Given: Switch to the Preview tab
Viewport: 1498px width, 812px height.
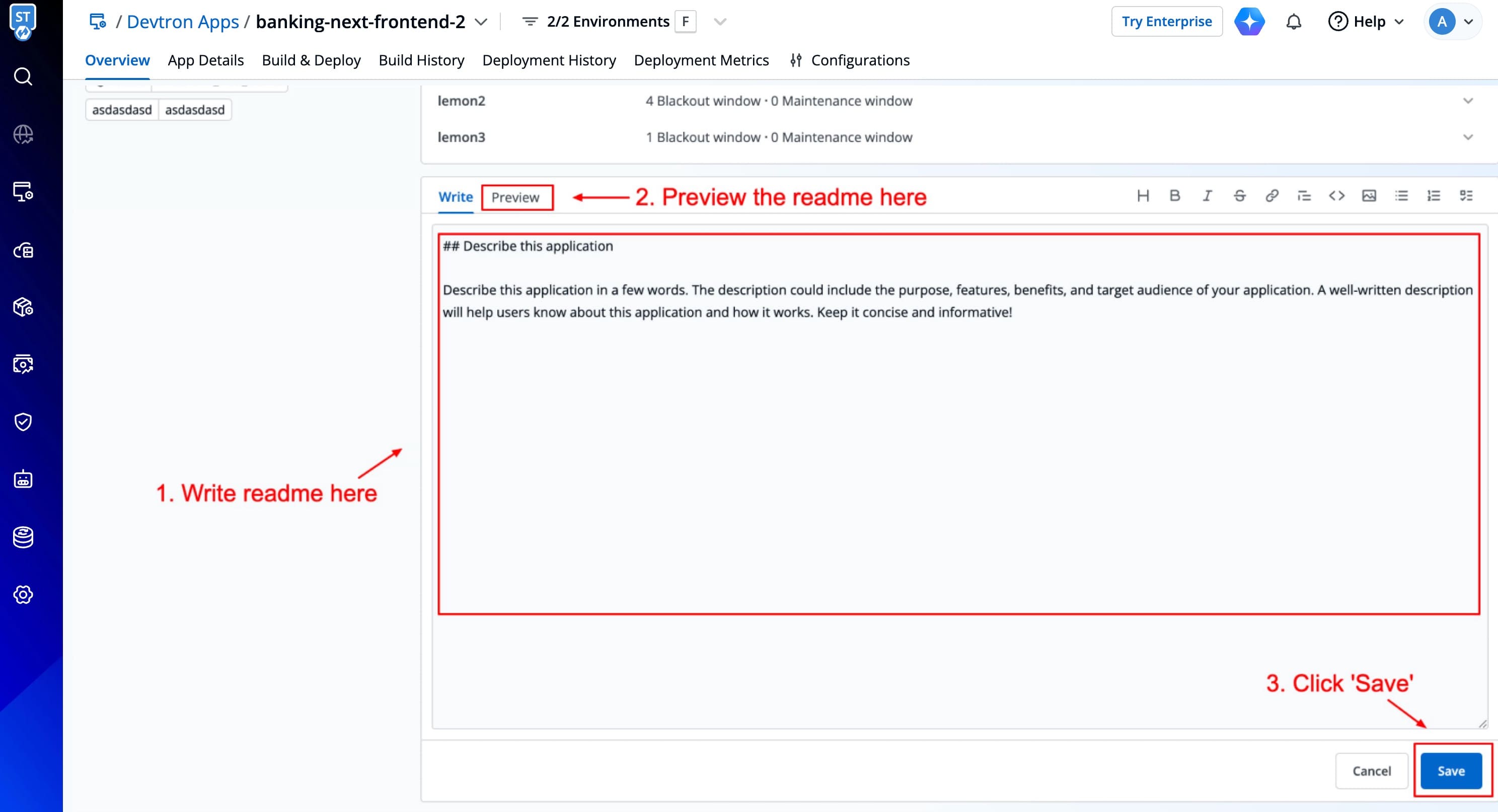Looking at the screenshot, I should tap(515, 198).
